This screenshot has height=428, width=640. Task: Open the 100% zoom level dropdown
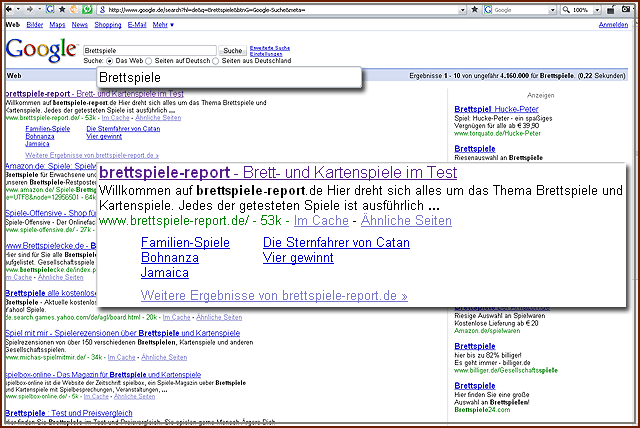(x=597, y=10)
